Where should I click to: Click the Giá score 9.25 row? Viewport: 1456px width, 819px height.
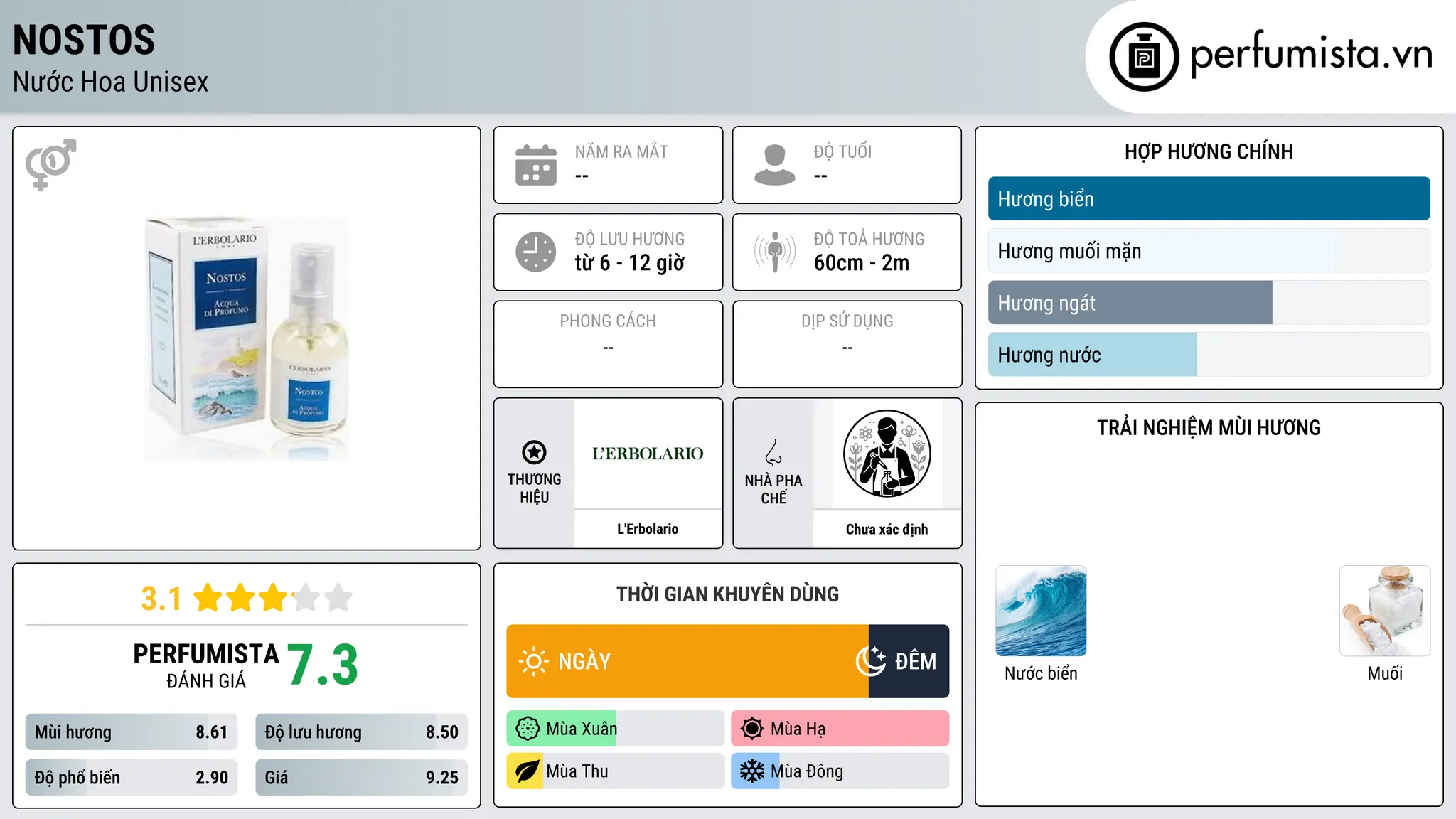click(x=362, y=778)
